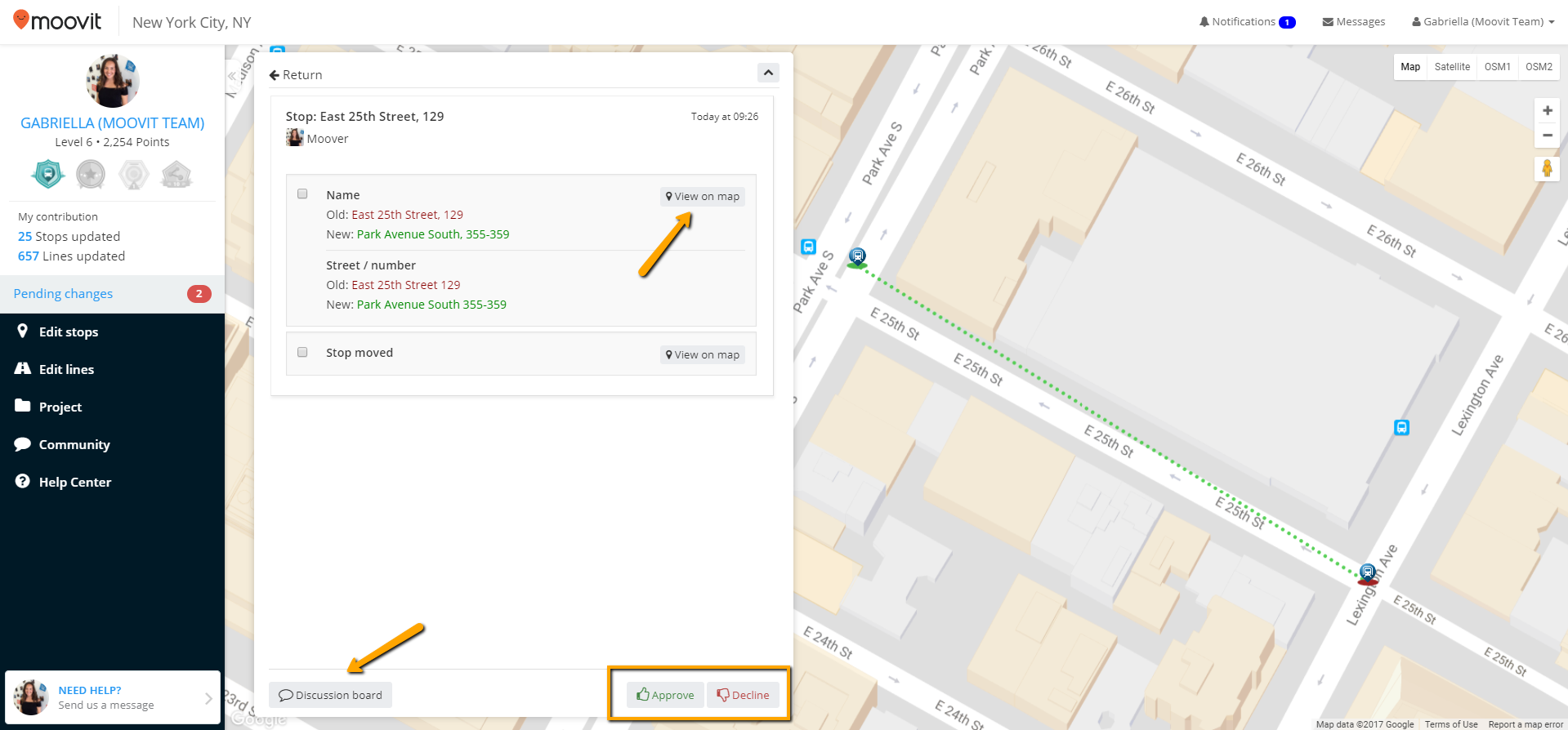Click the Street View pegman icon
This screenshot has height=730, width=1568.
tap(1547, 169)
